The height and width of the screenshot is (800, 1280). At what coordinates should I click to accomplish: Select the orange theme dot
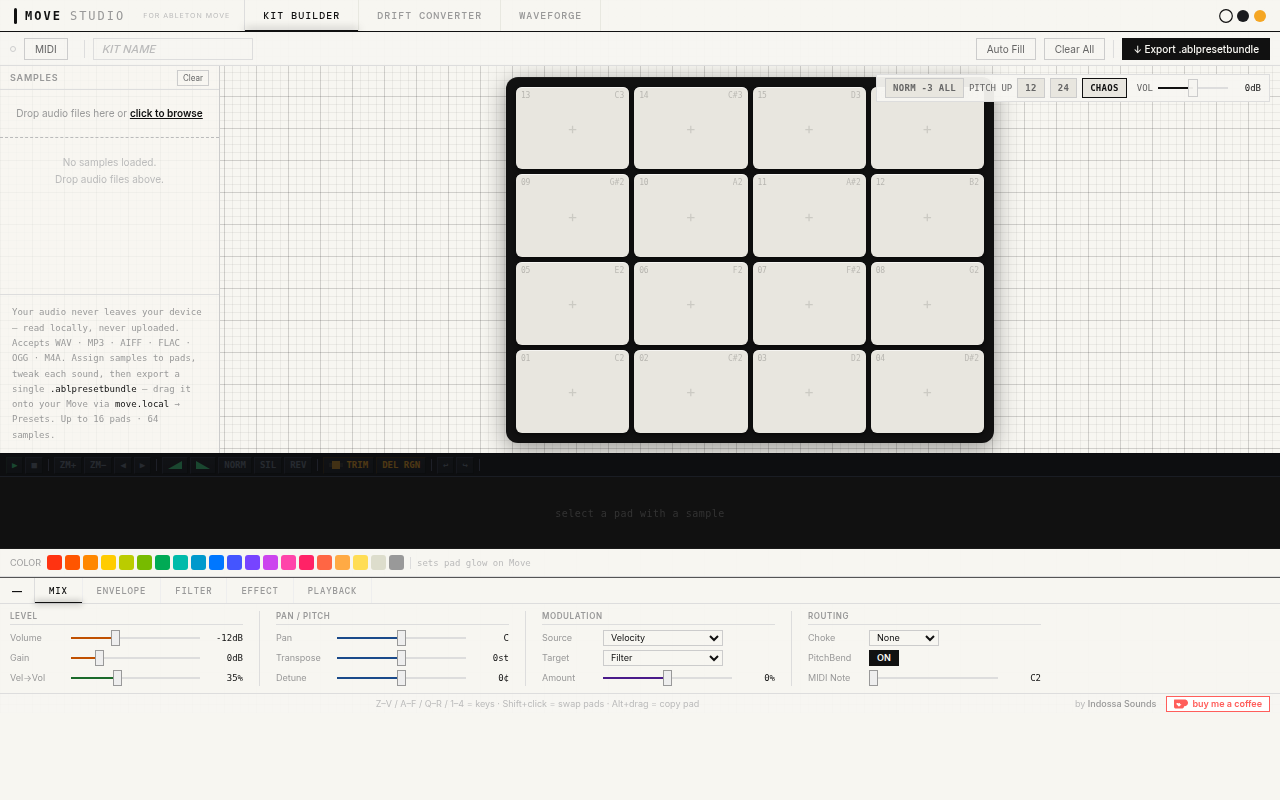(x=1260, y=16)
